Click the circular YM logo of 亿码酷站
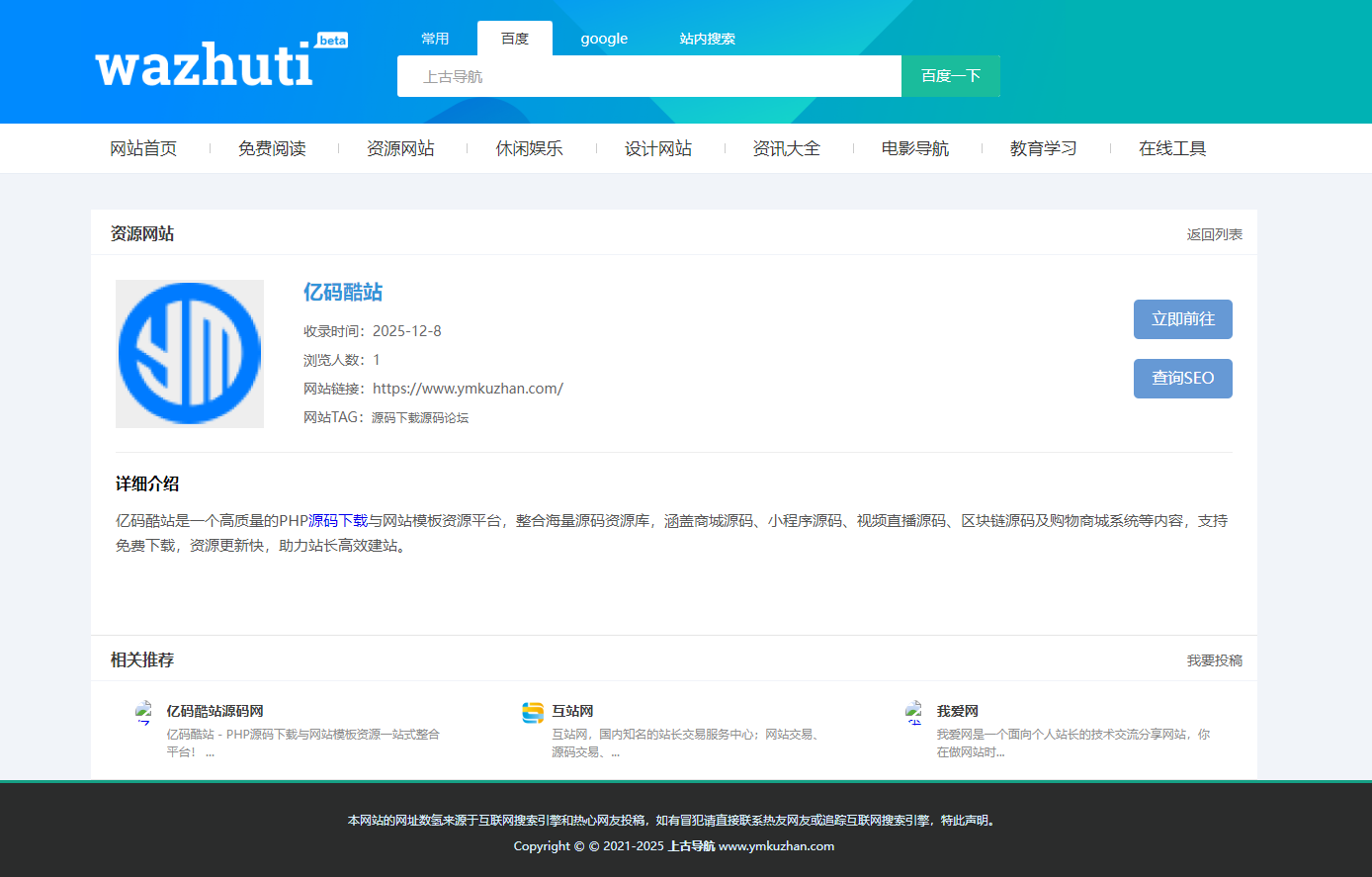Screen dimensions: 1372x877 point(189,353)
